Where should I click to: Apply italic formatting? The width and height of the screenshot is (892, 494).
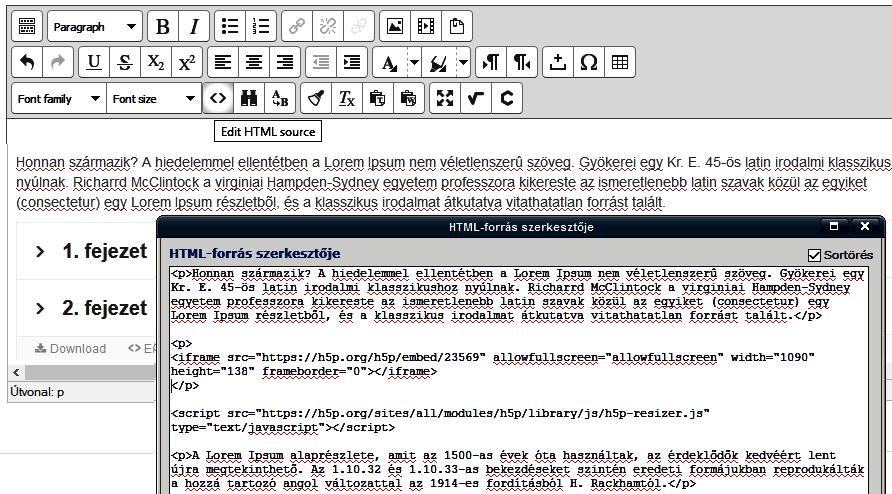coord(194,26)
